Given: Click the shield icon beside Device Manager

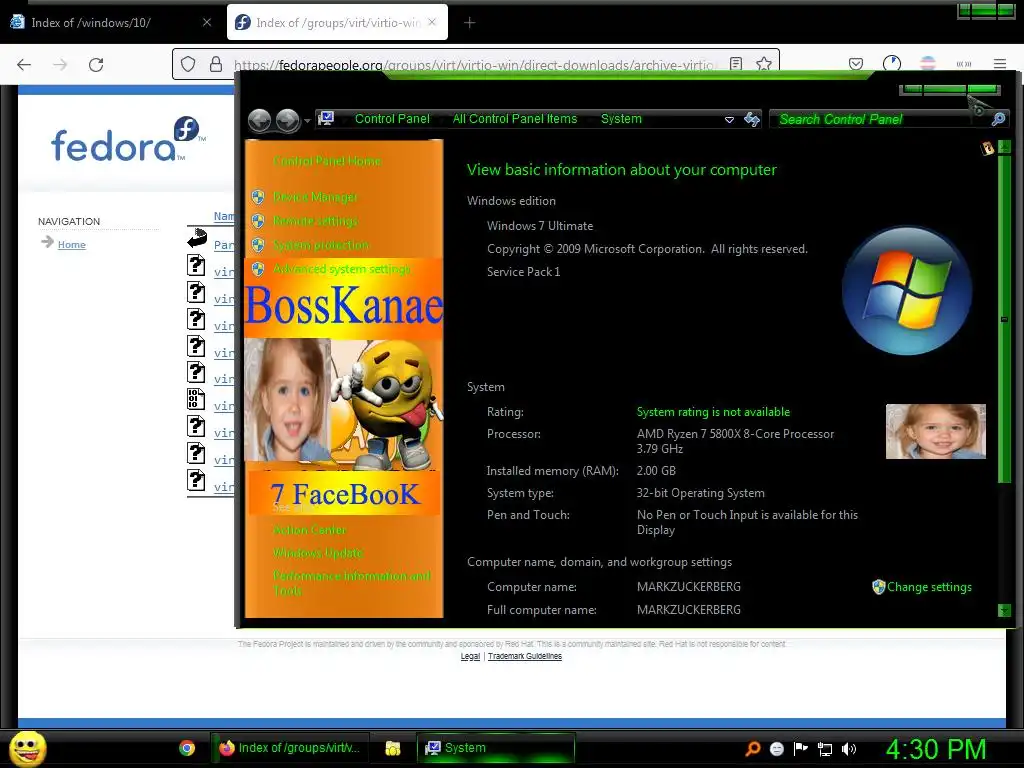Looking at the screenshot, I should (x=258, y=197).
